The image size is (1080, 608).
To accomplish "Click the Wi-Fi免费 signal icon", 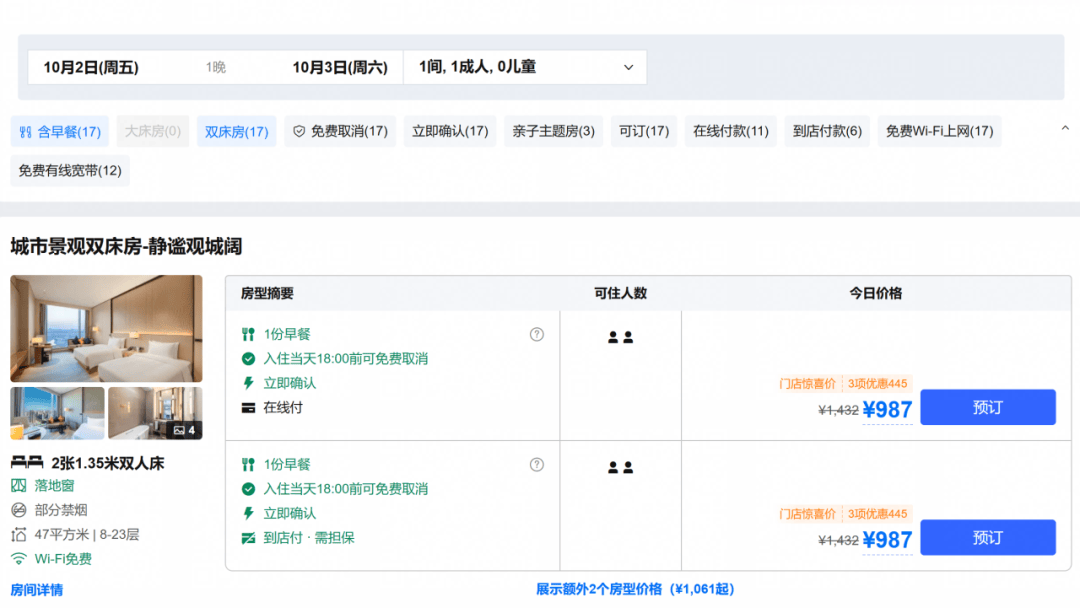I will (19, 558).
